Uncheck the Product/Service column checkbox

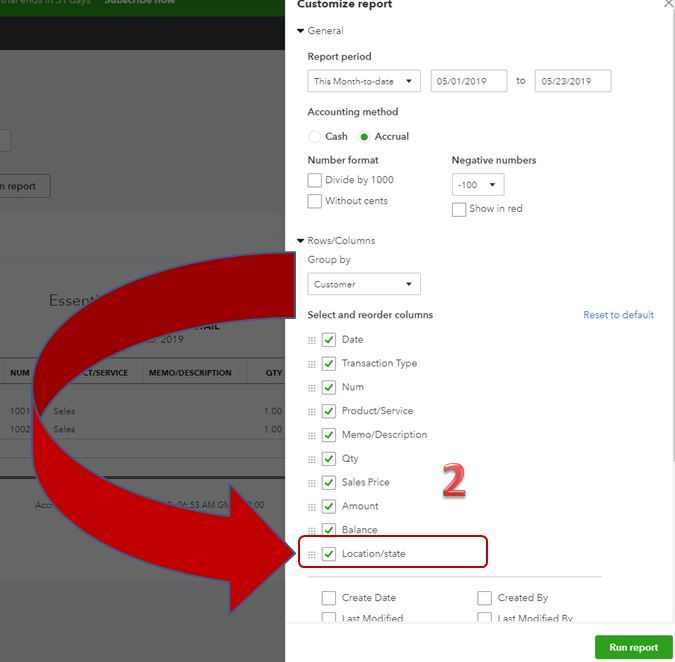click(x=328, y=411)
